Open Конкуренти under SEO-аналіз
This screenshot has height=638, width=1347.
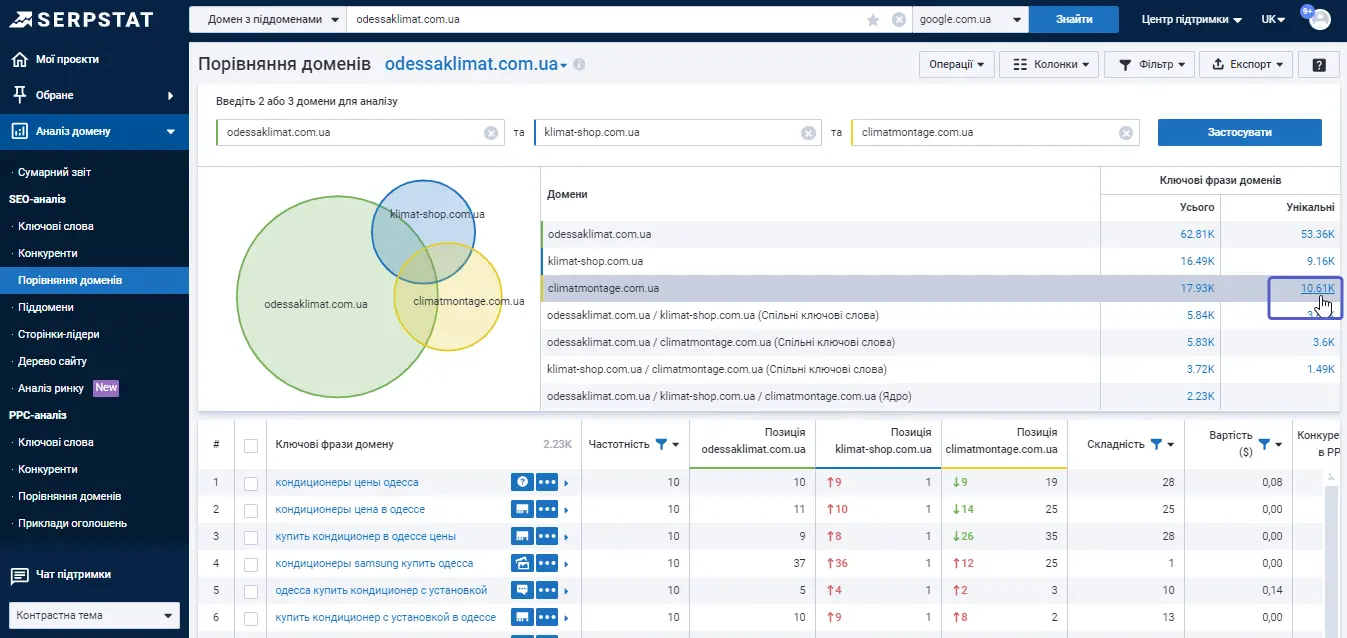[48, 253]
